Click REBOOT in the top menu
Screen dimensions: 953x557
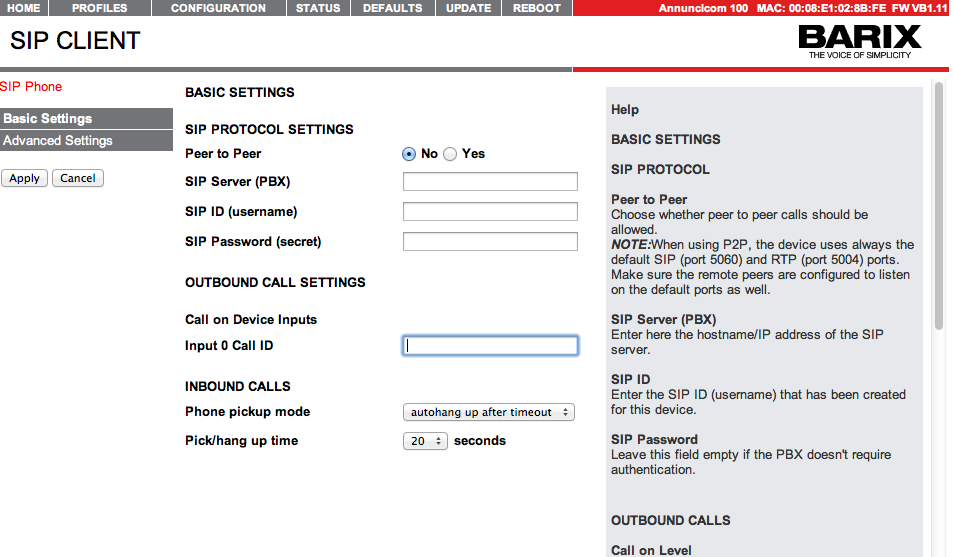point(537,8)
